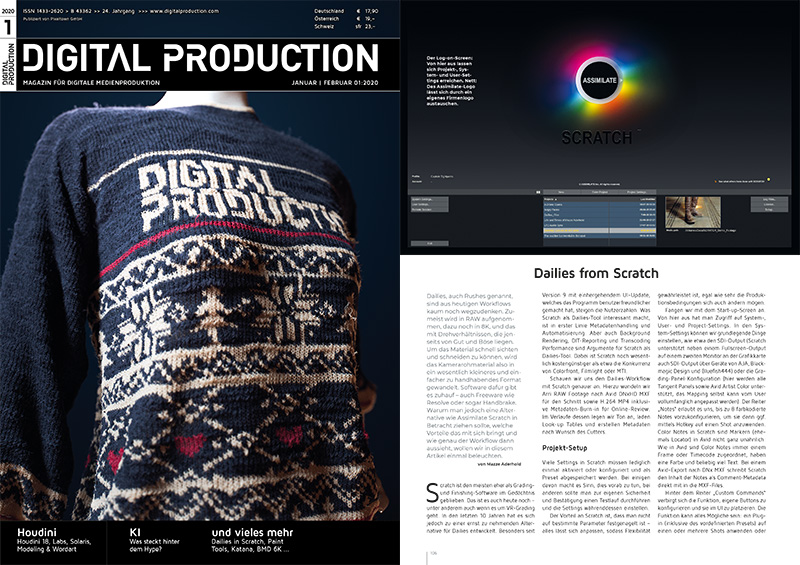Click the DIGITAL PRODUCTION masthead title
Viewport: 800px width, 565px height.
[x=201, y=57]
